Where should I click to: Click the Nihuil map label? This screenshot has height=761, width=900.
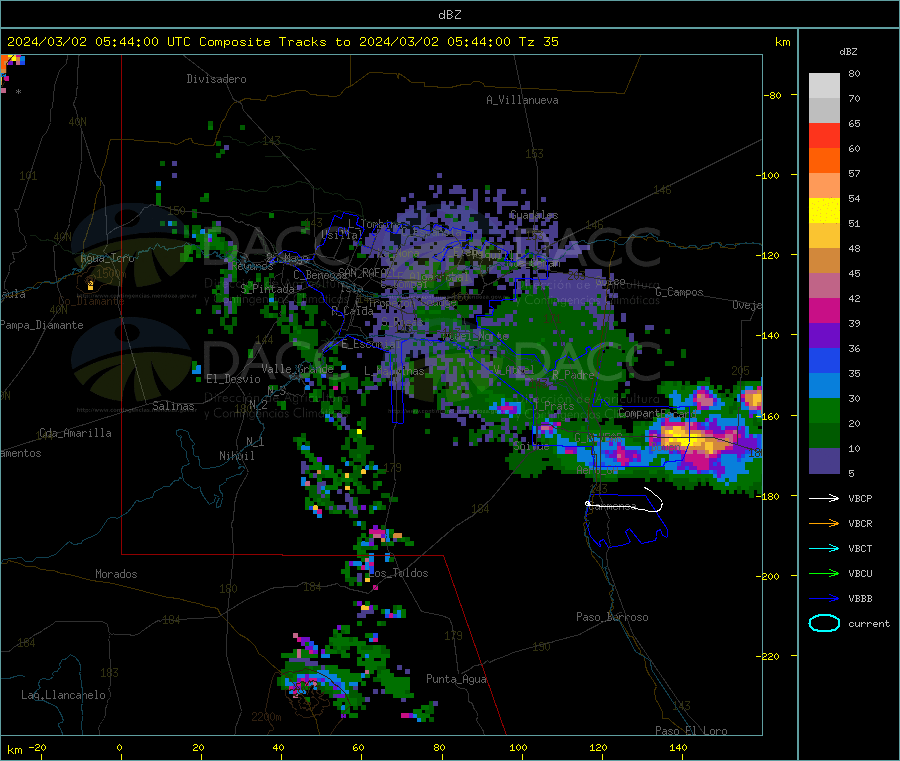[236, 456]
